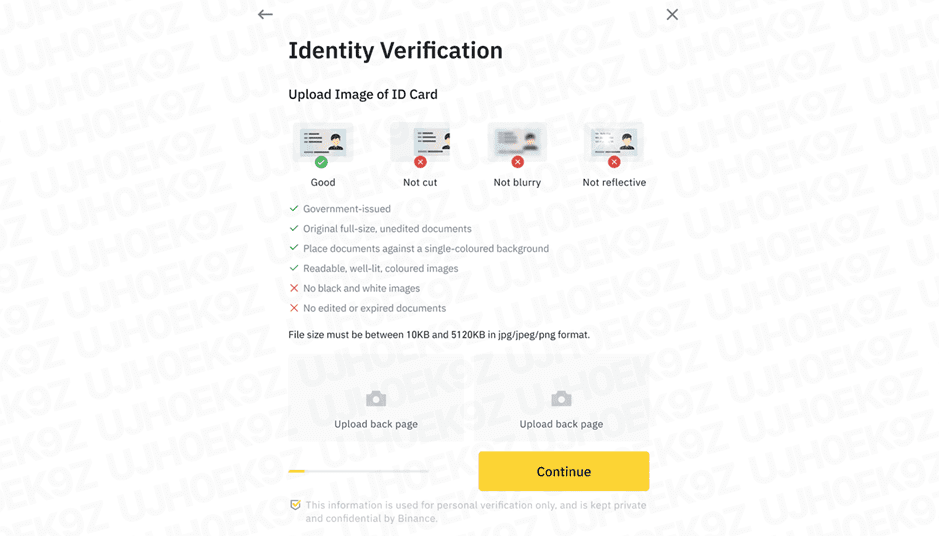The height and width of the screenshot is (536, 939).
Task: Select the Not blurry ID card example image
Action: click(x=517, y=141)
